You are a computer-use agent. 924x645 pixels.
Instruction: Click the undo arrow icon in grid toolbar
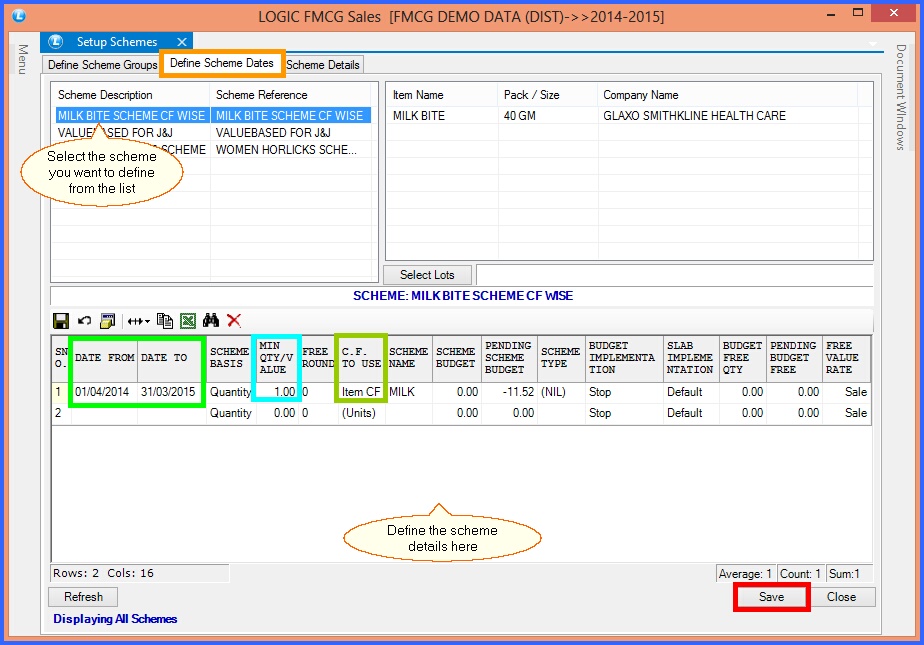click(84, 321)
